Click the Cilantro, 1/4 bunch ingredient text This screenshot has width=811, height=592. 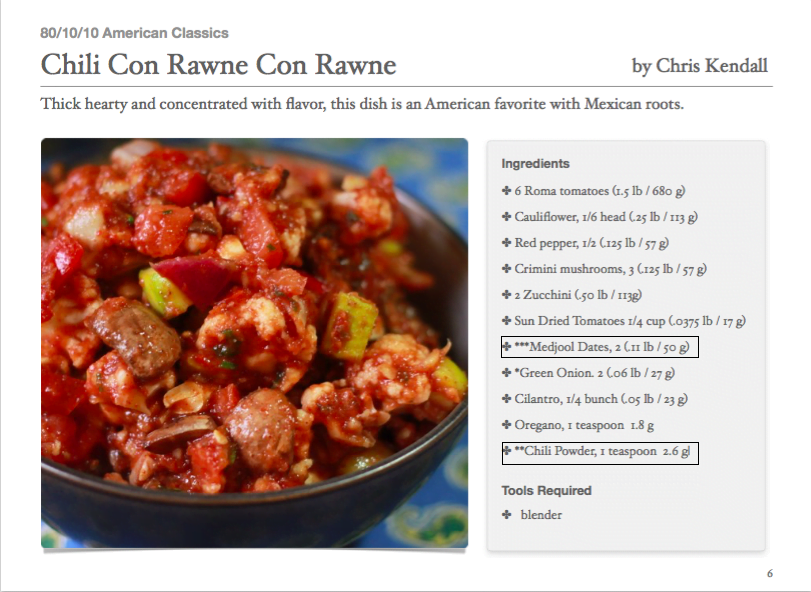pos(601,399)
